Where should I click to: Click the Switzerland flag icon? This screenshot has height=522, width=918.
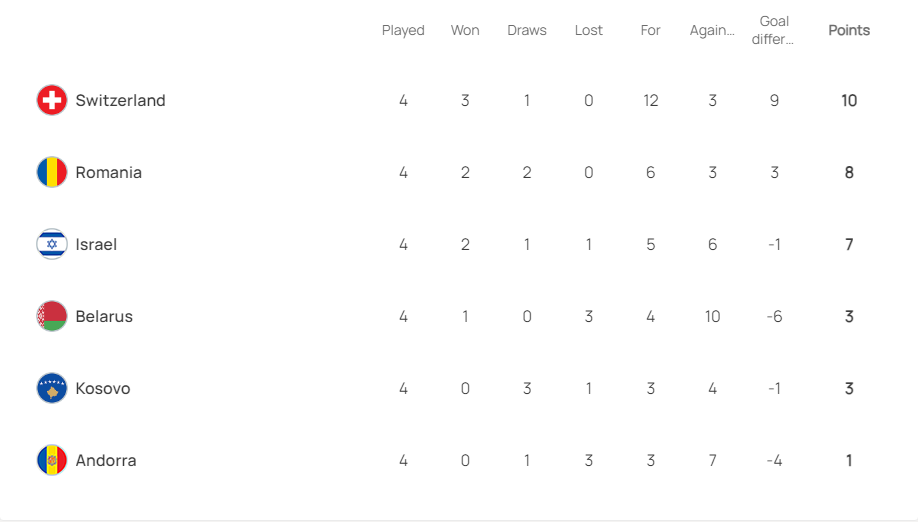tap(52, 100)
